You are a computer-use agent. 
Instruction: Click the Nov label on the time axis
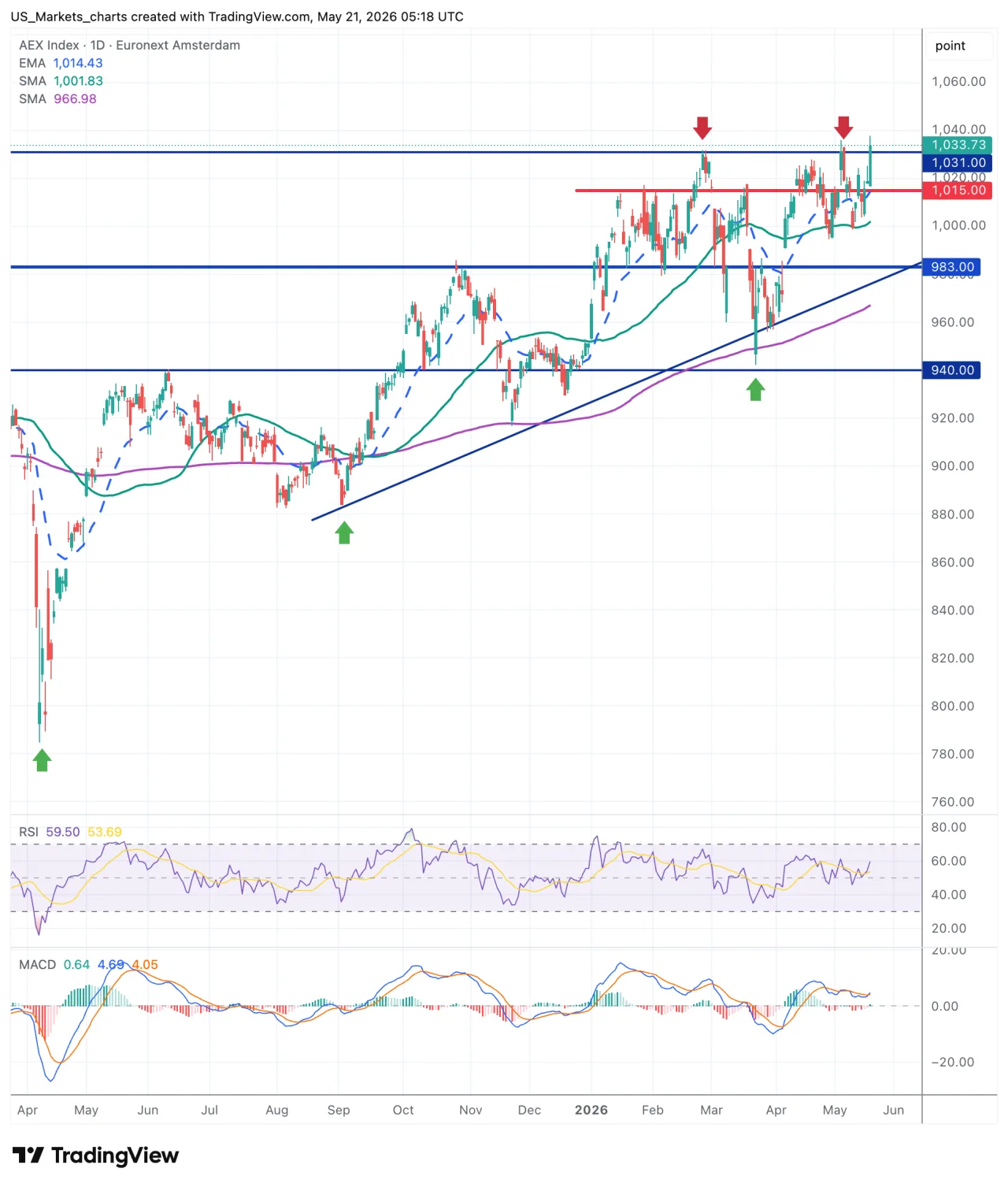(470, 1111)
